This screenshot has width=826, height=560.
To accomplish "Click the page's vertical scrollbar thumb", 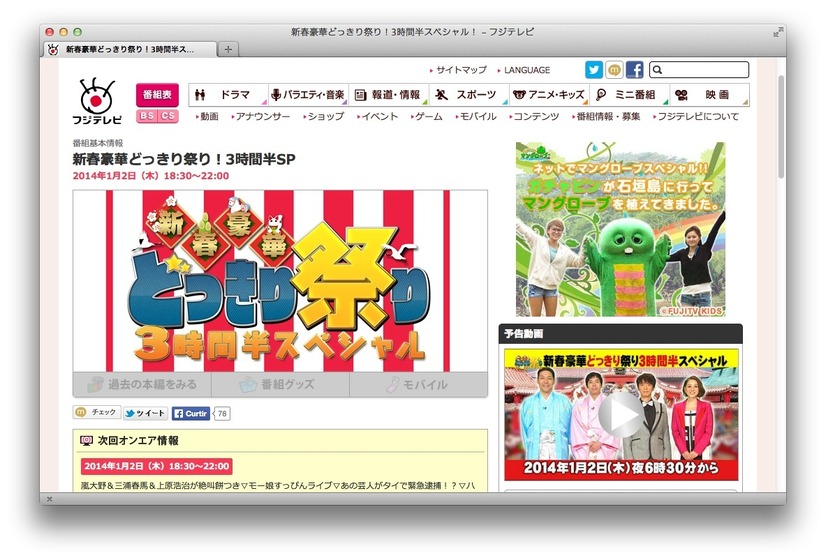I will click(781, 126).
